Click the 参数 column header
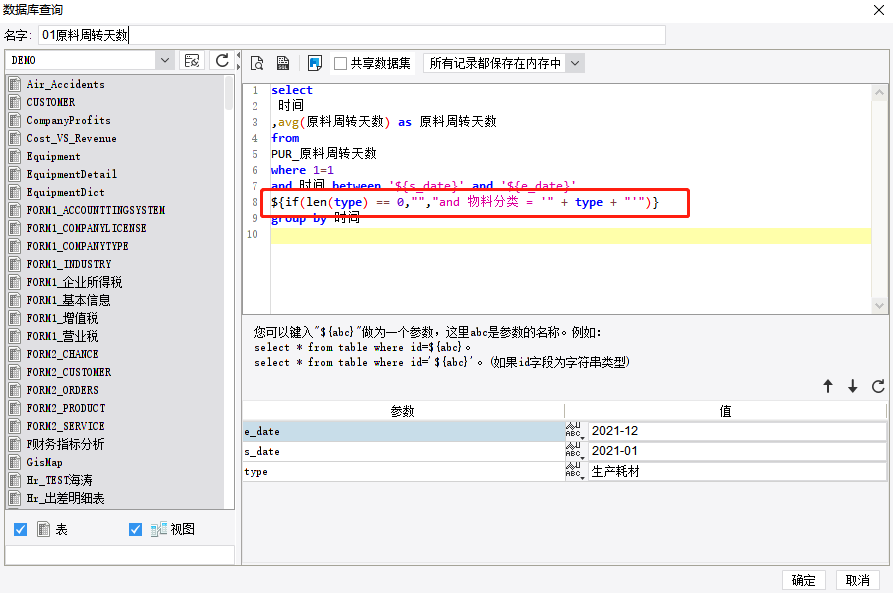Viewport: 893px width, 593px height. click(403, 411)
